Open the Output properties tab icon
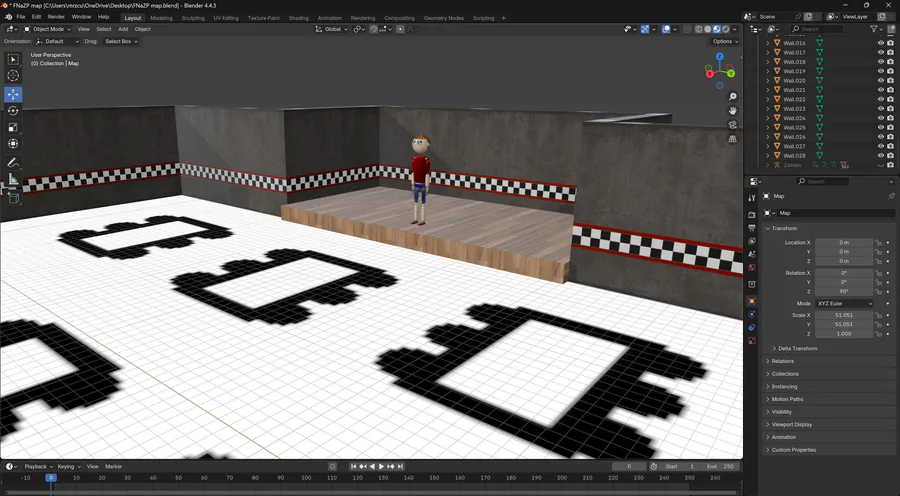The image size is (900, 496). click(752, 228)
